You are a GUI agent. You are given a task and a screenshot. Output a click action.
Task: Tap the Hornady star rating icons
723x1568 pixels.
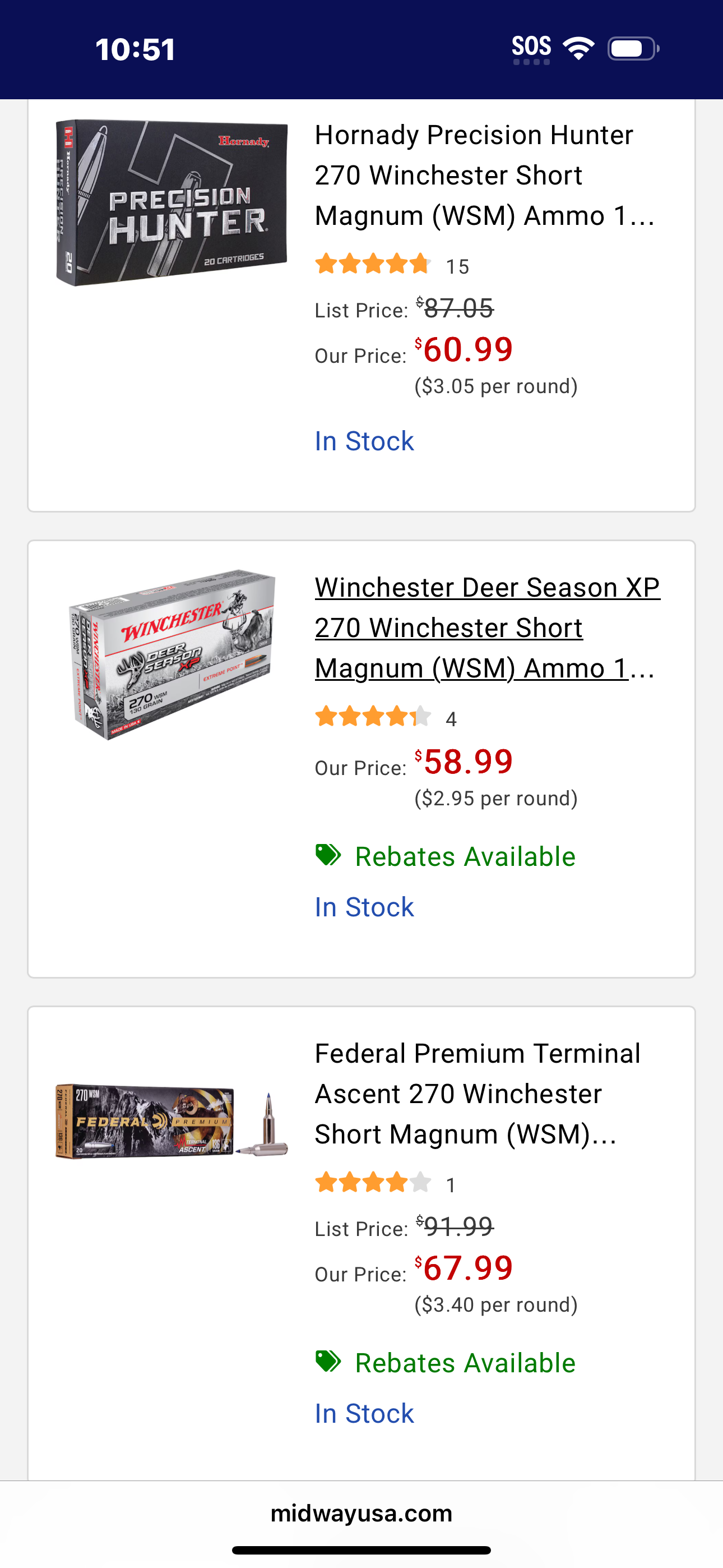click(x=373, y=265)
